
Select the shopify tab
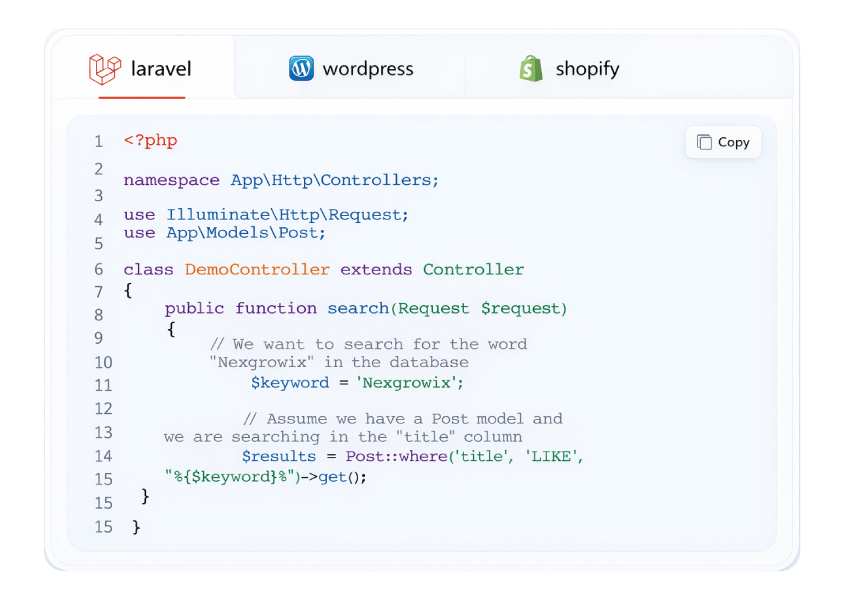[x=587, y=69]
